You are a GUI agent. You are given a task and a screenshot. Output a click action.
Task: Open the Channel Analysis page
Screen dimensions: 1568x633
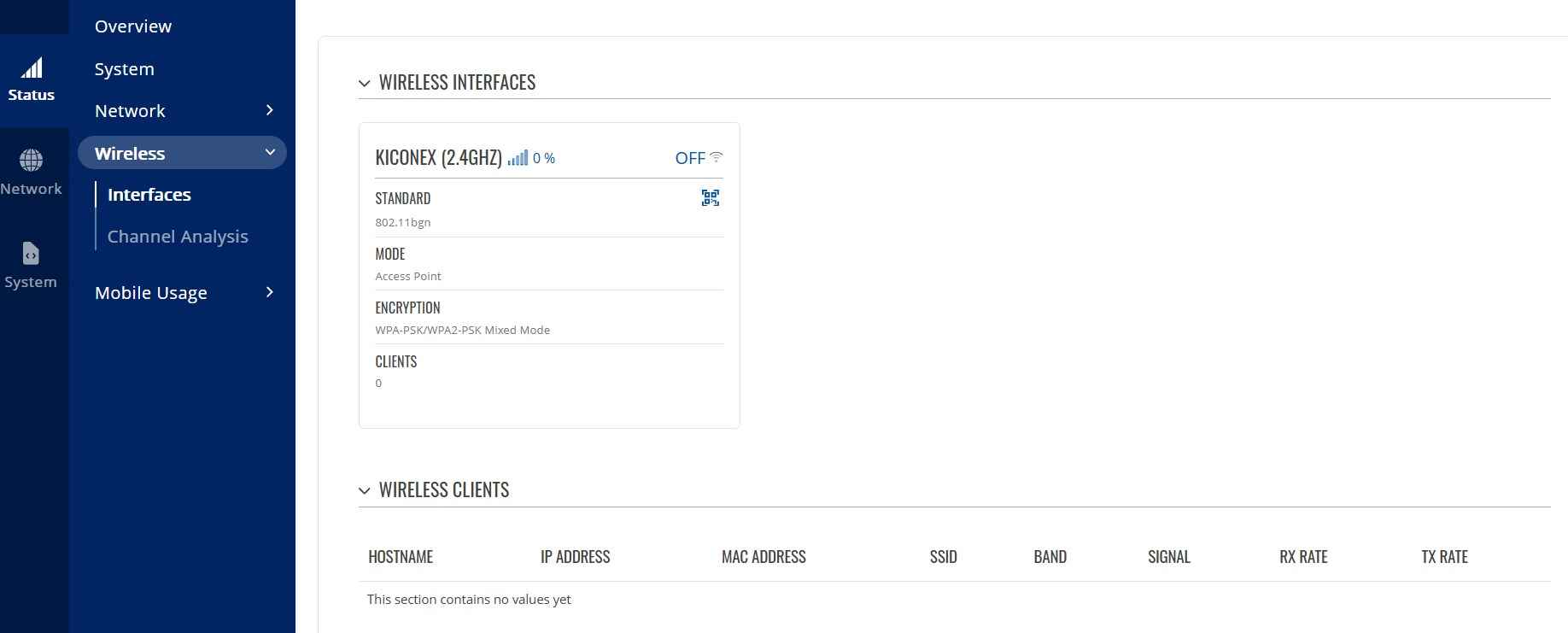click(178, 237)
